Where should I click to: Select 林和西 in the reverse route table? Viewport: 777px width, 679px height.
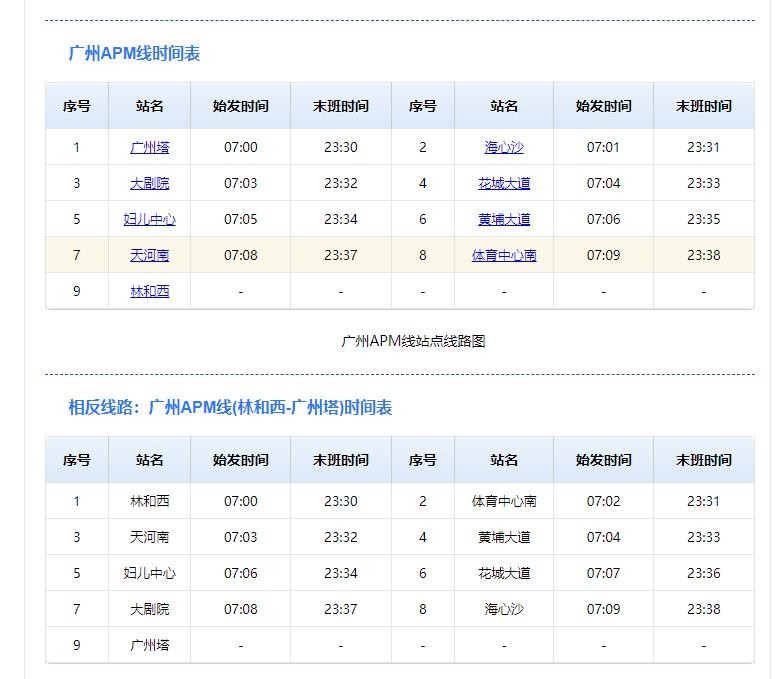click(x=149, y=501)
